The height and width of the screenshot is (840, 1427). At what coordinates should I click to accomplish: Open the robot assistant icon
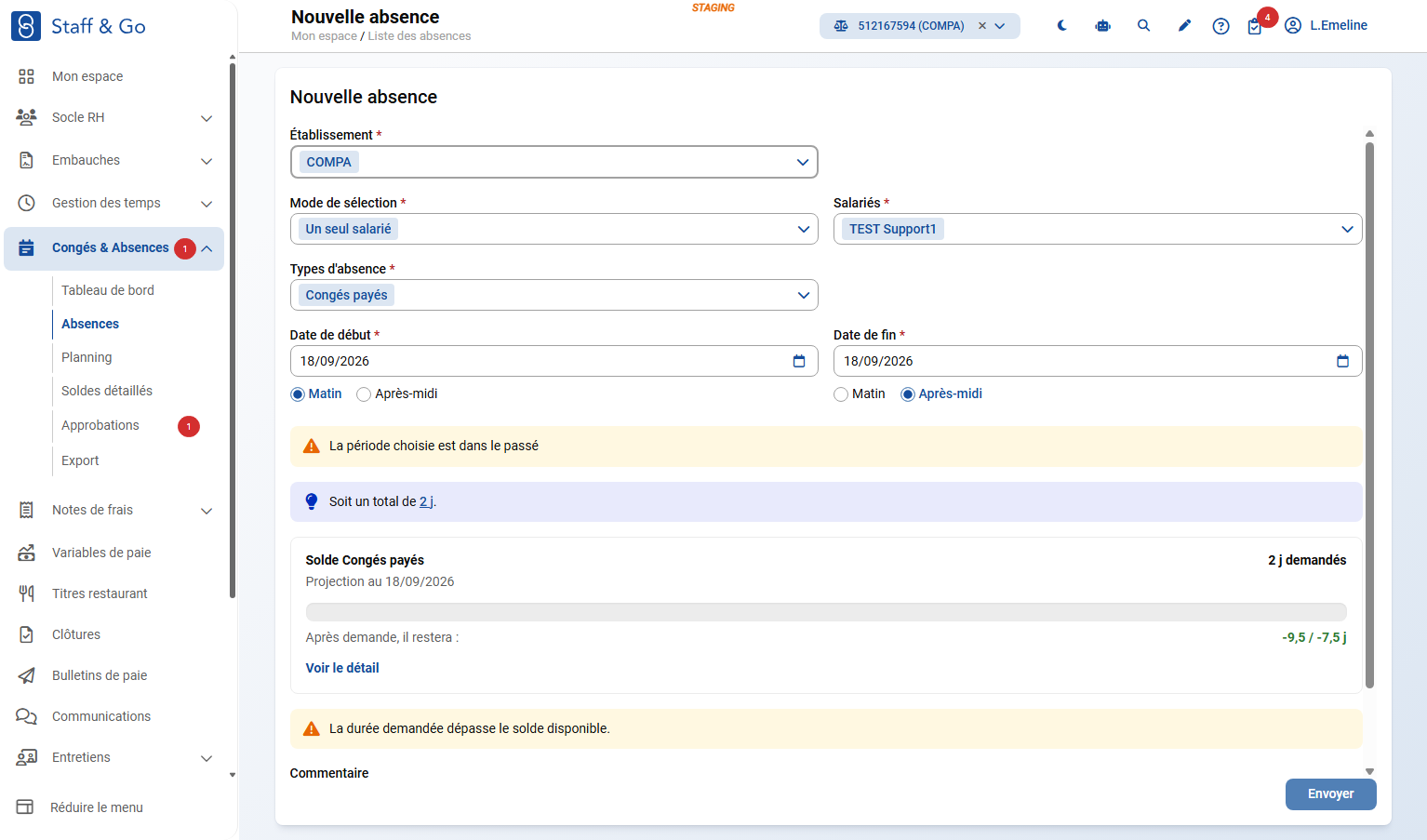1102,26
